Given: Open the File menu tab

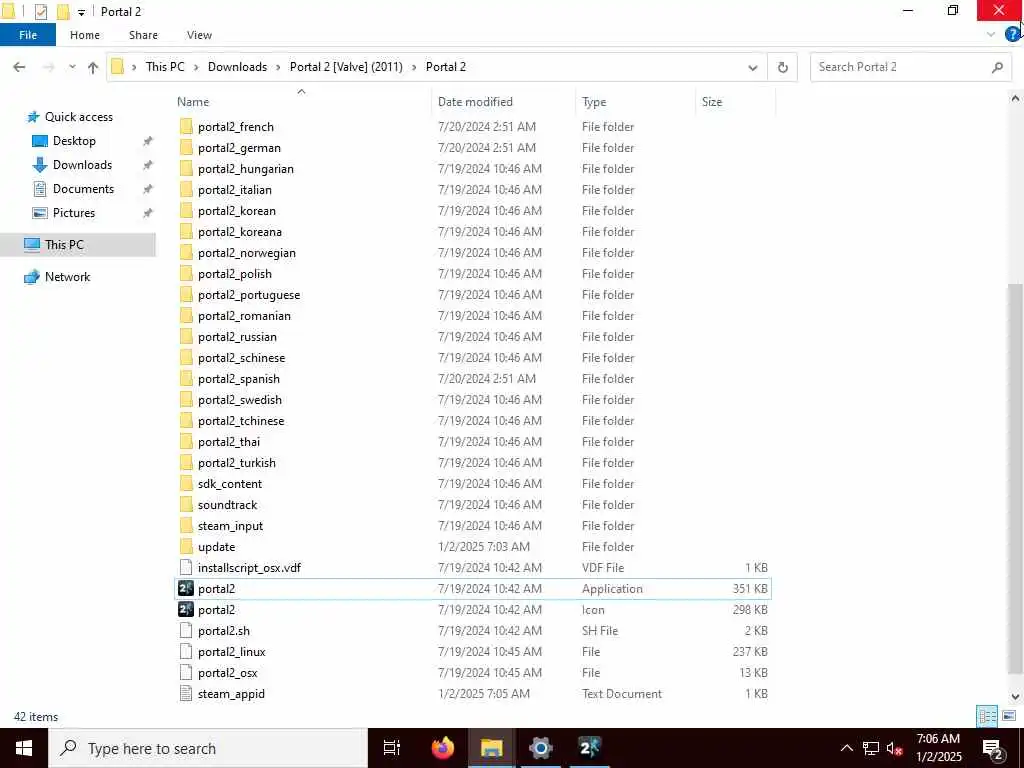Looking at the screenshot, I should click(28, 35).
